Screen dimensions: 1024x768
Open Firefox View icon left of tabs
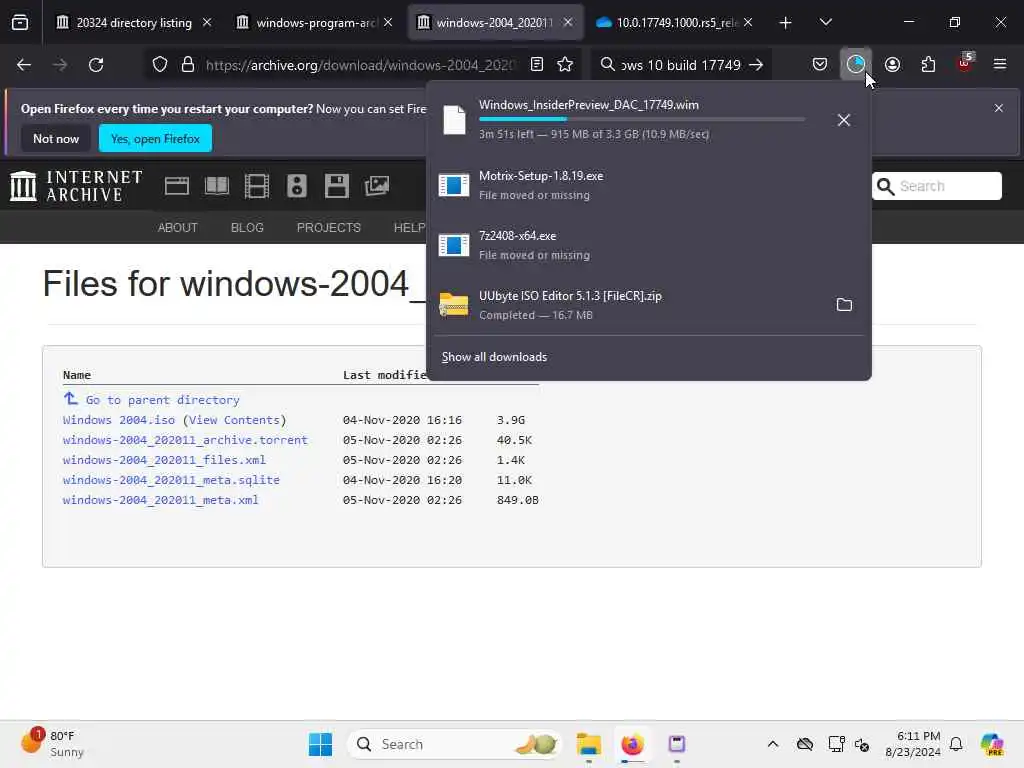[x=20, y=23]
